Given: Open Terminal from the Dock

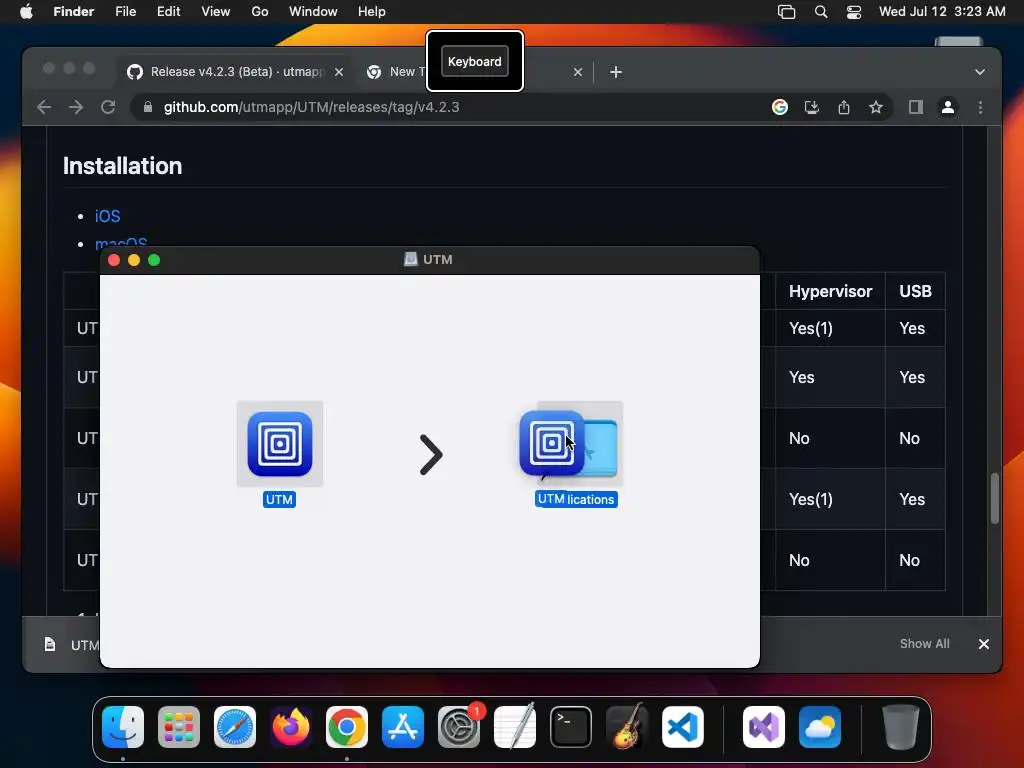Looking at the screenshot, I should point(571,727).
